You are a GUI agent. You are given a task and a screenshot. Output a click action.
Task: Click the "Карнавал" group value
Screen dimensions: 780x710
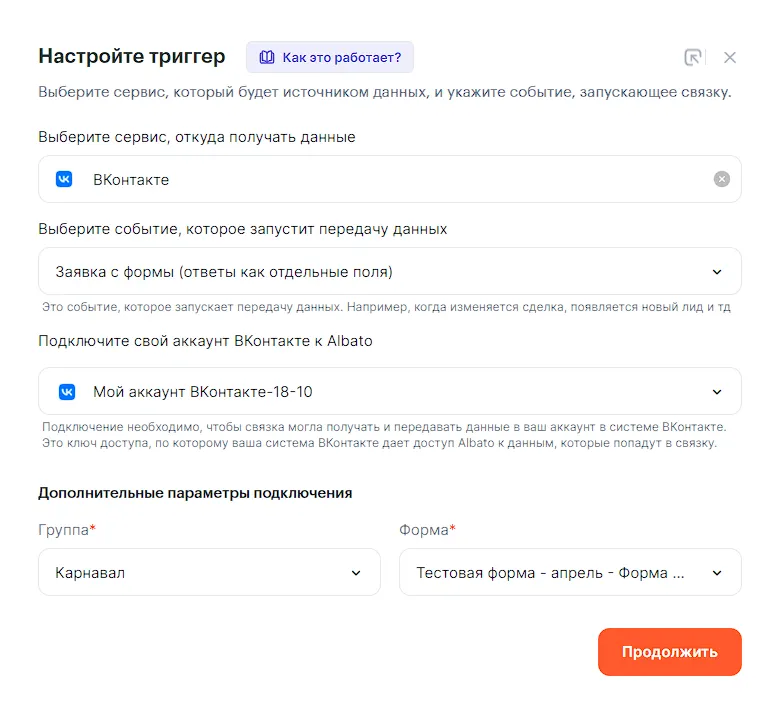(91, 573)
